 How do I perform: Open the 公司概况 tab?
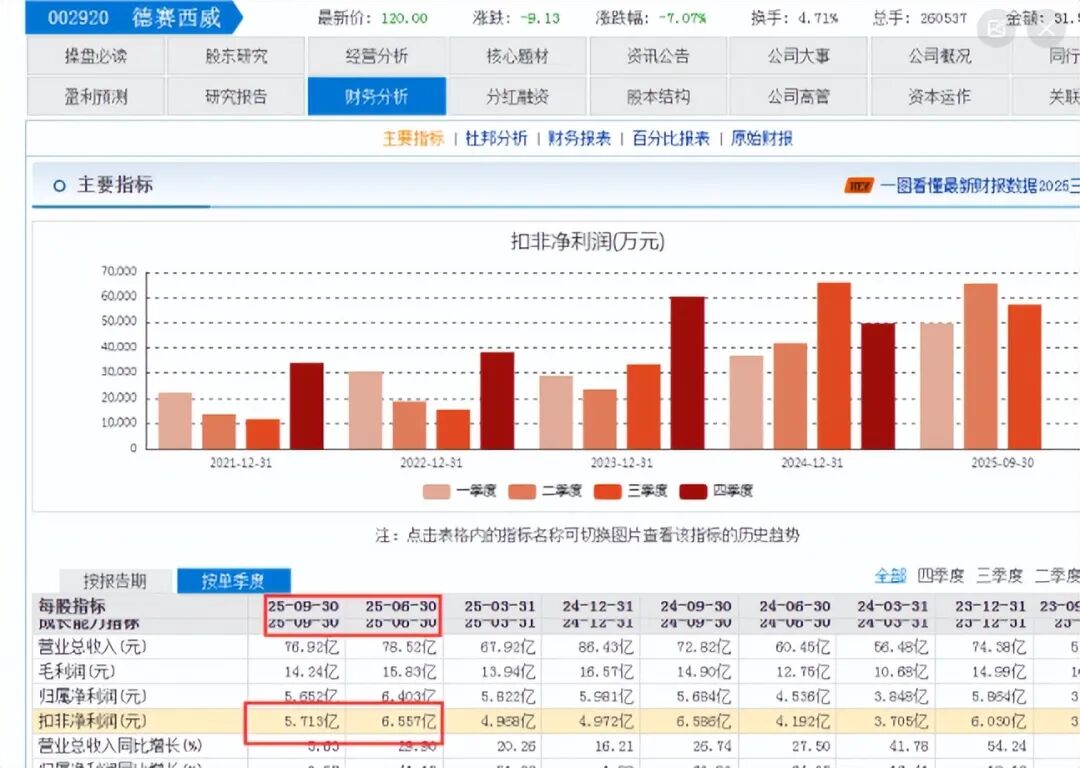pos(939,56)
